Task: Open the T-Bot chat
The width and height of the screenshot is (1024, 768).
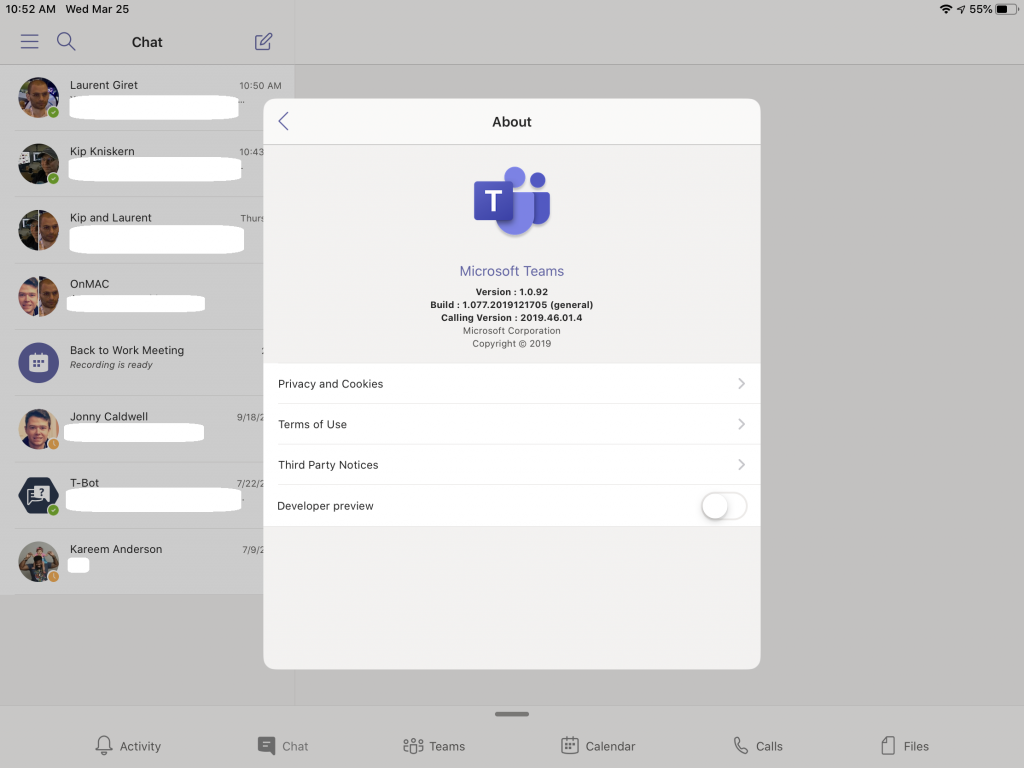Action: [x=132, y=495]
